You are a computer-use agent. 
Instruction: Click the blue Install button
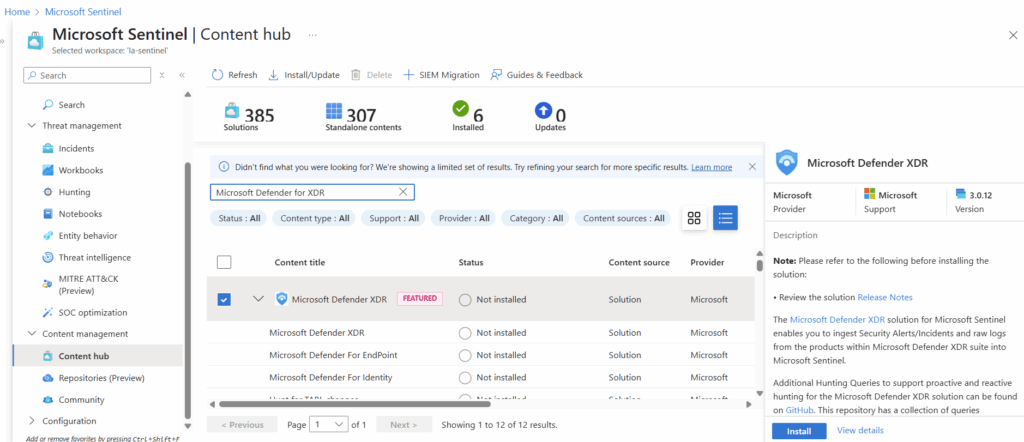799,431
